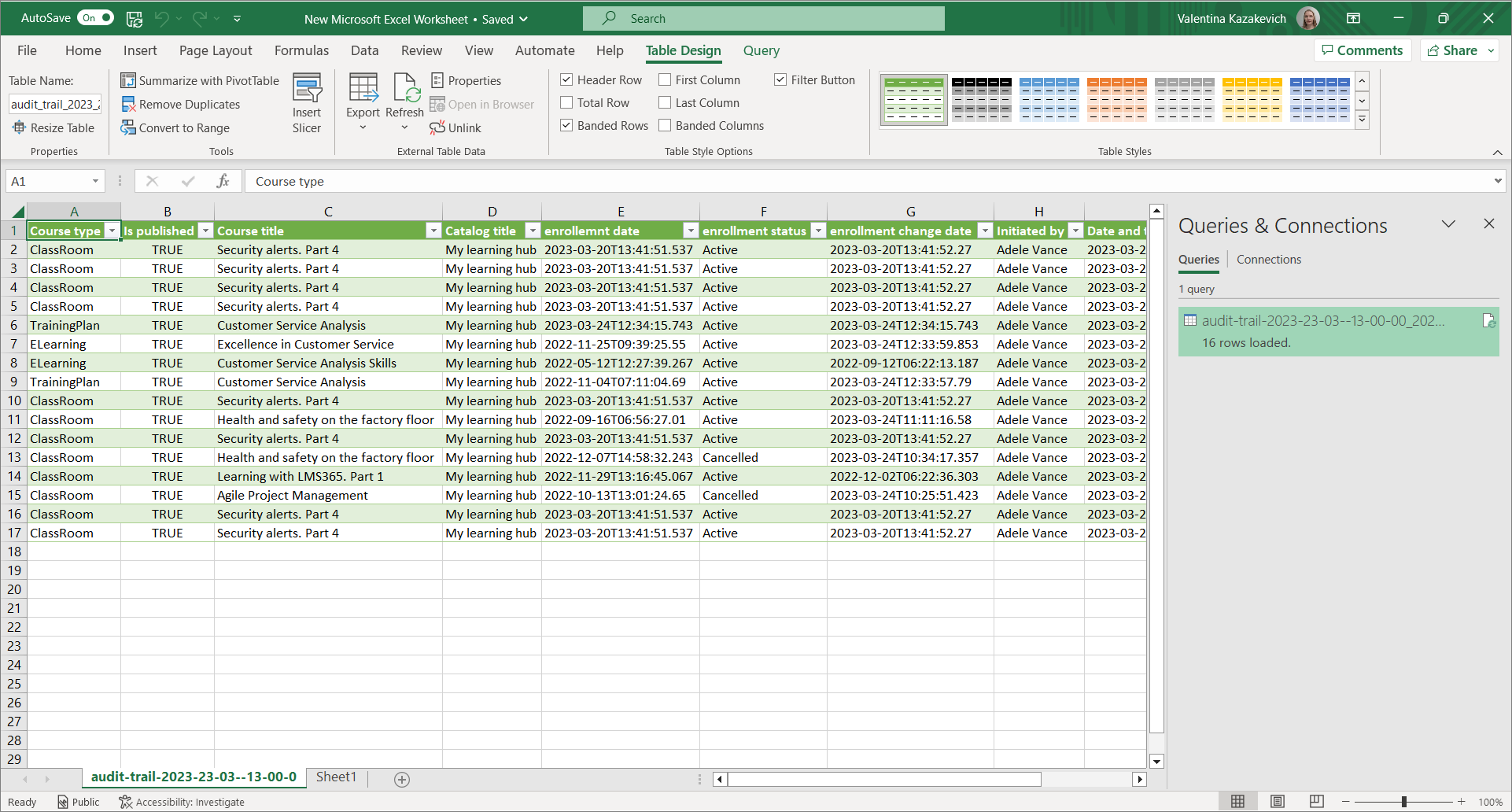The width and height of the screenshot is (1512, 812).
Task: Switch to Page Break Preview view
Action: click(1316, 801)
